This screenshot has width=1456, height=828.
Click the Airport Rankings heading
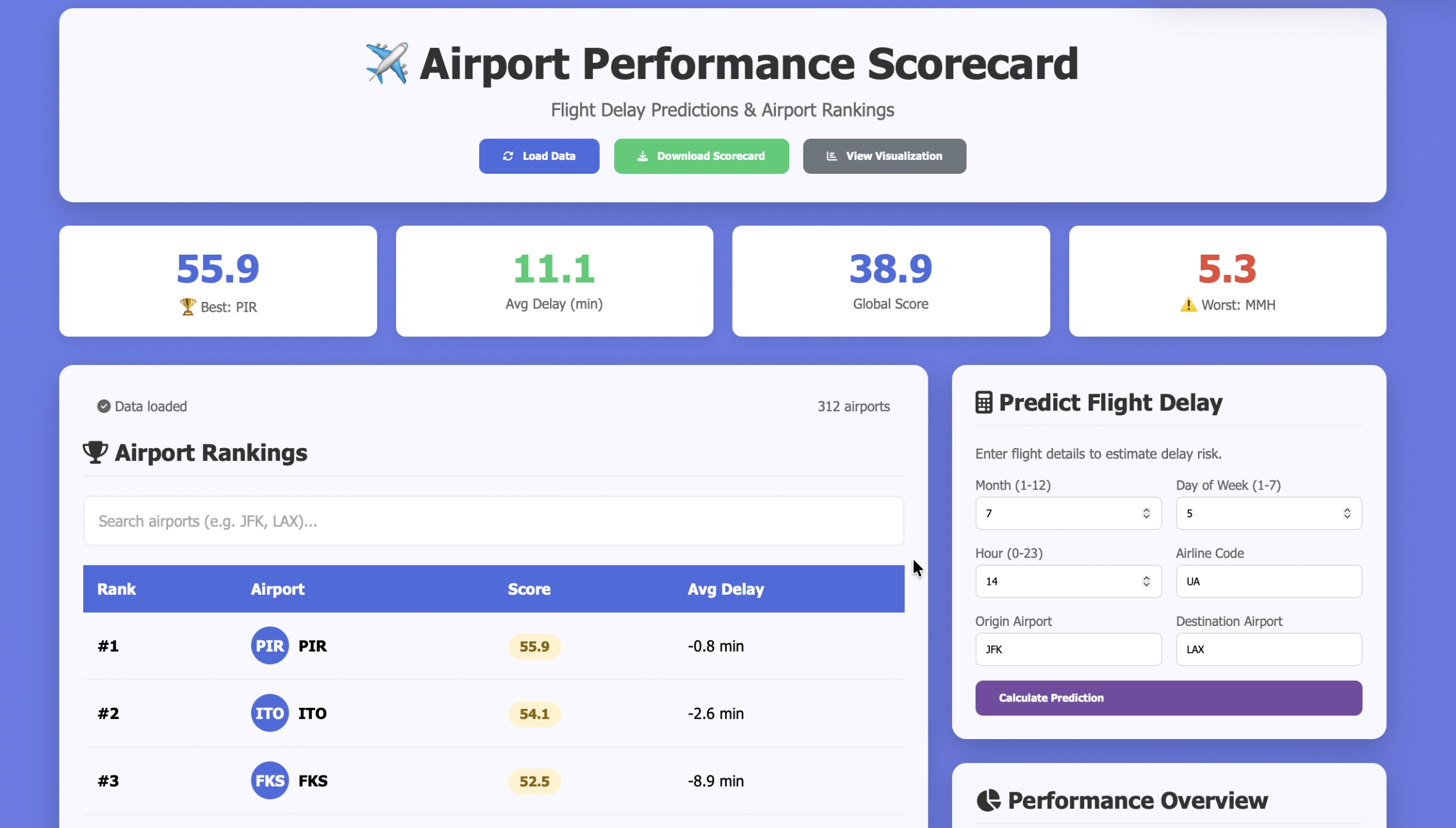click(x=211, y=453)
